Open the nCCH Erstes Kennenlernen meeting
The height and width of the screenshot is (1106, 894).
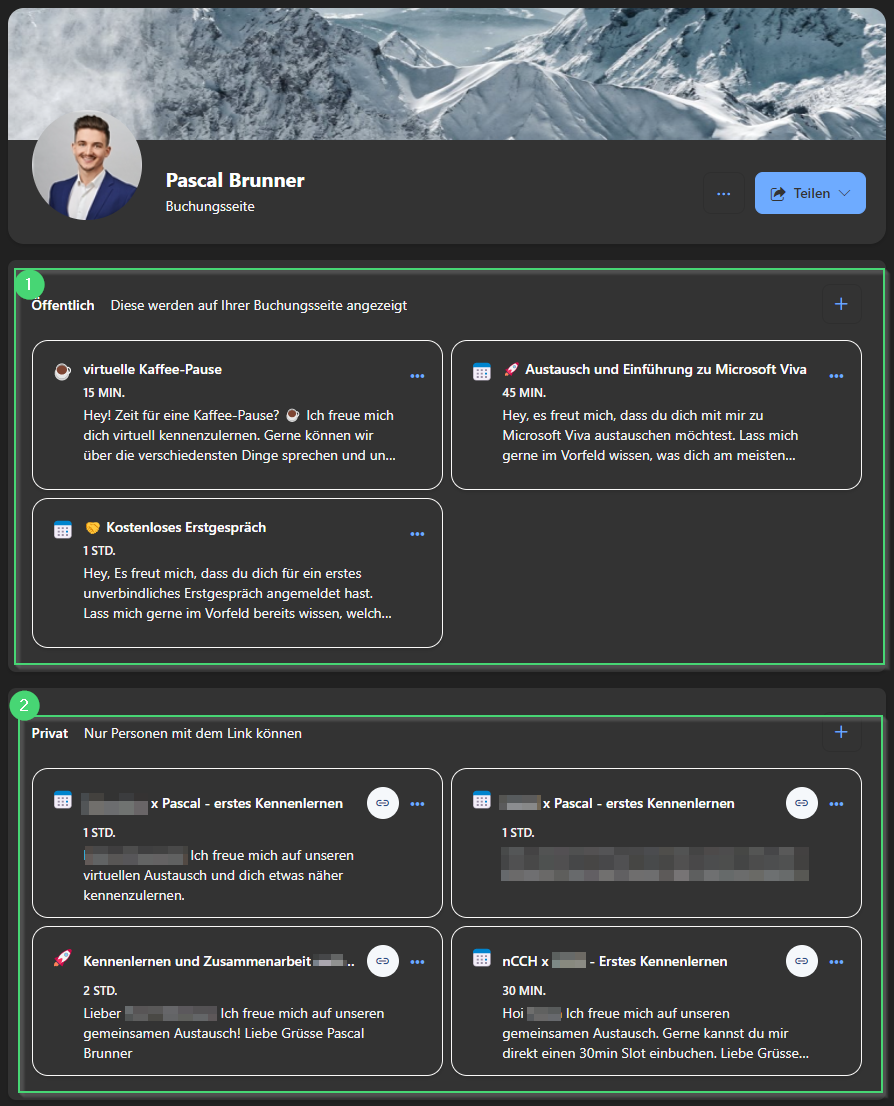614,961
